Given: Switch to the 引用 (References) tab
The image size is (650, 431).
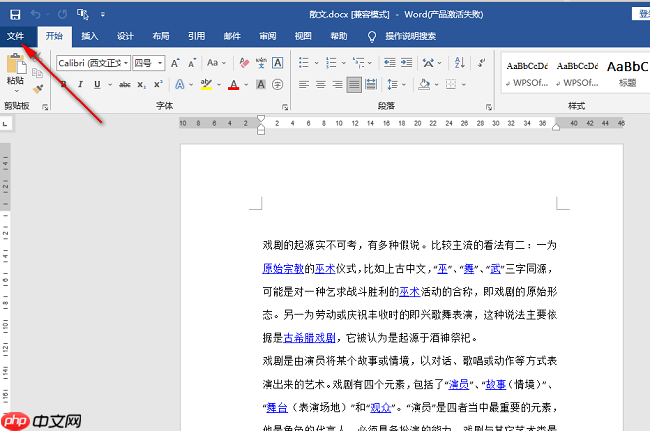Looking at the screenshot, I should tap(196, 36).
